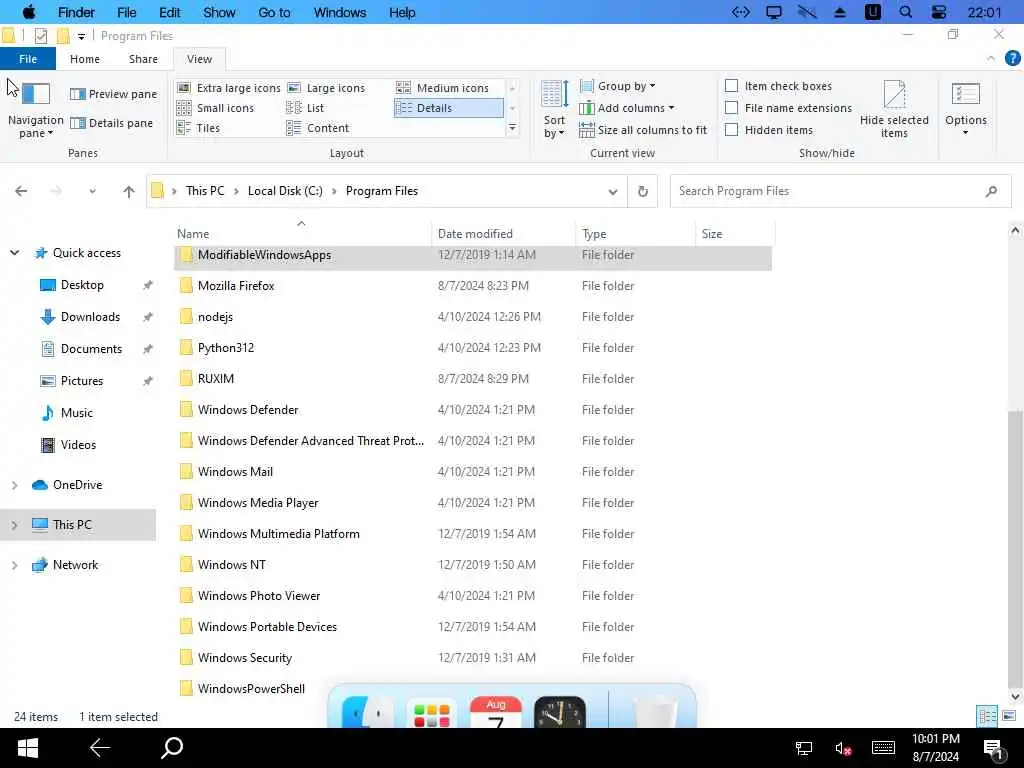This screenshot has height=768, width=1024.
Task: Click Hide selected items button
Action: (x=894, y=109)
